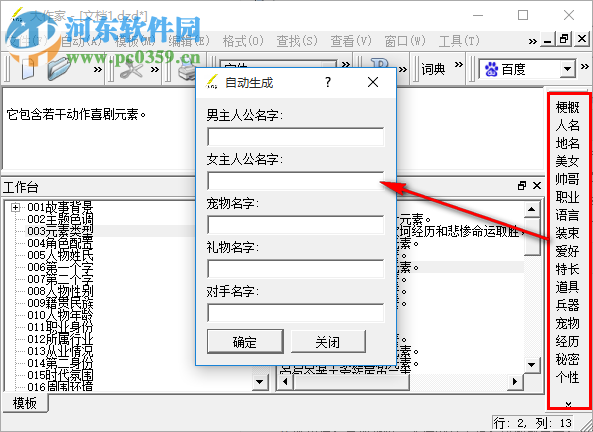Open the 百度 search engine dropdown
Viewport: 593px width, 432px height.
pyautogui.click(x=567, y=69)
